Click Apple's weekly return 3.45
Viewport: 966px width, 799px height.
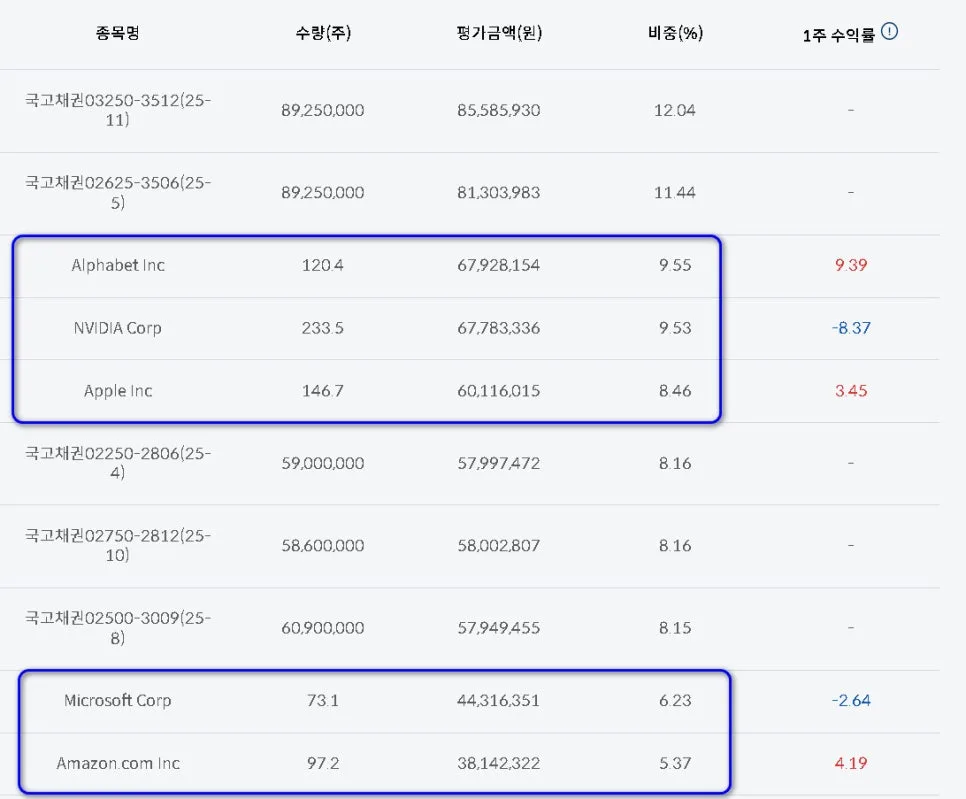pos(851,391)
